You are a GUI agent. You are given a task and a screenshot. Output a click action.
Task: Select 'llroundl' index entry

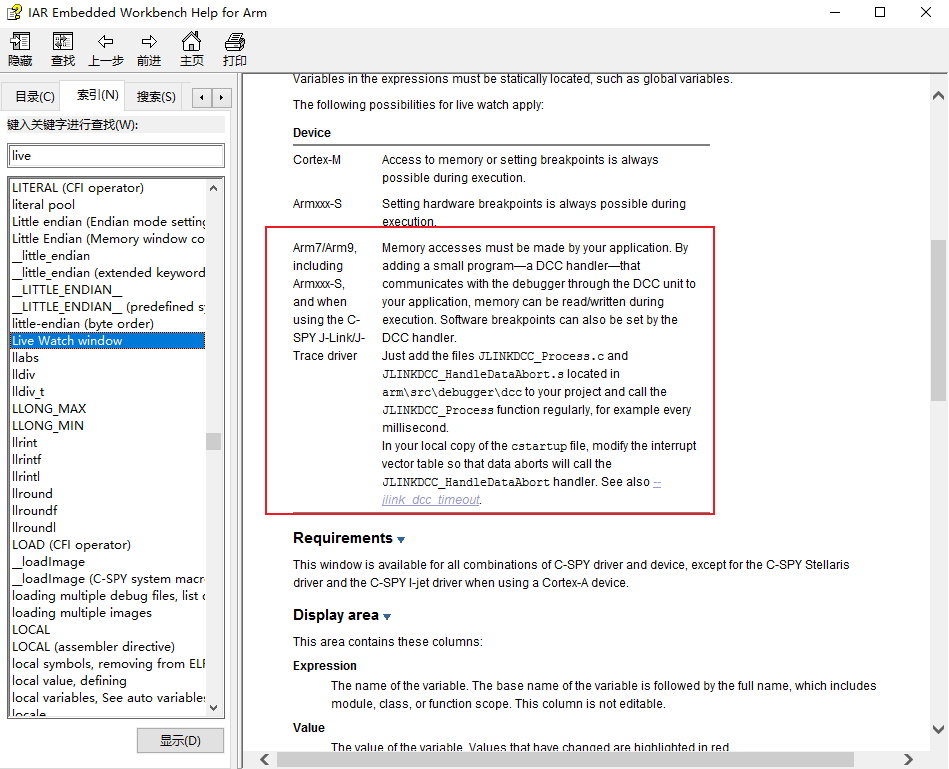click(x=34, y=528)
